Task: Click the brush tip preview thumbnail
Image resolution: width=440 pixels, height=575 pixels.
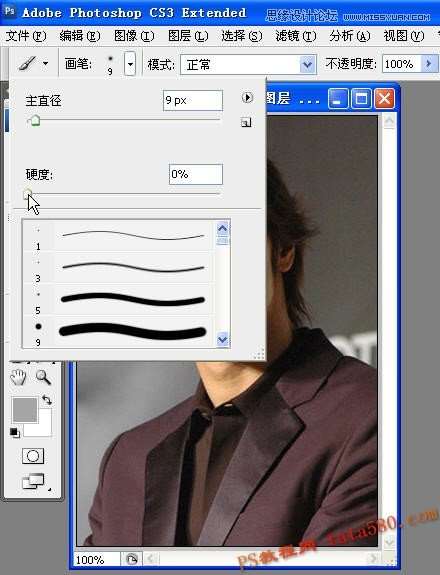Action: [x=110, y=64]
